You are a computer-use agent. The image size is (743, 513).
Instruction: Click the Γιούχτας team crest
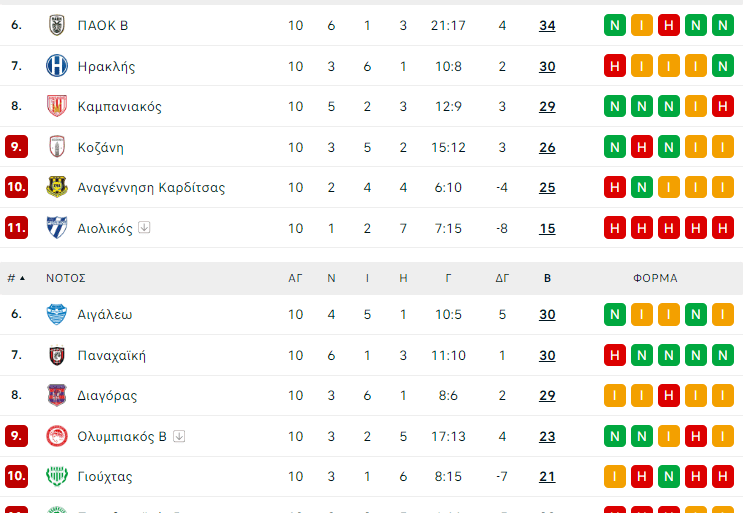(x=56, y=476)
